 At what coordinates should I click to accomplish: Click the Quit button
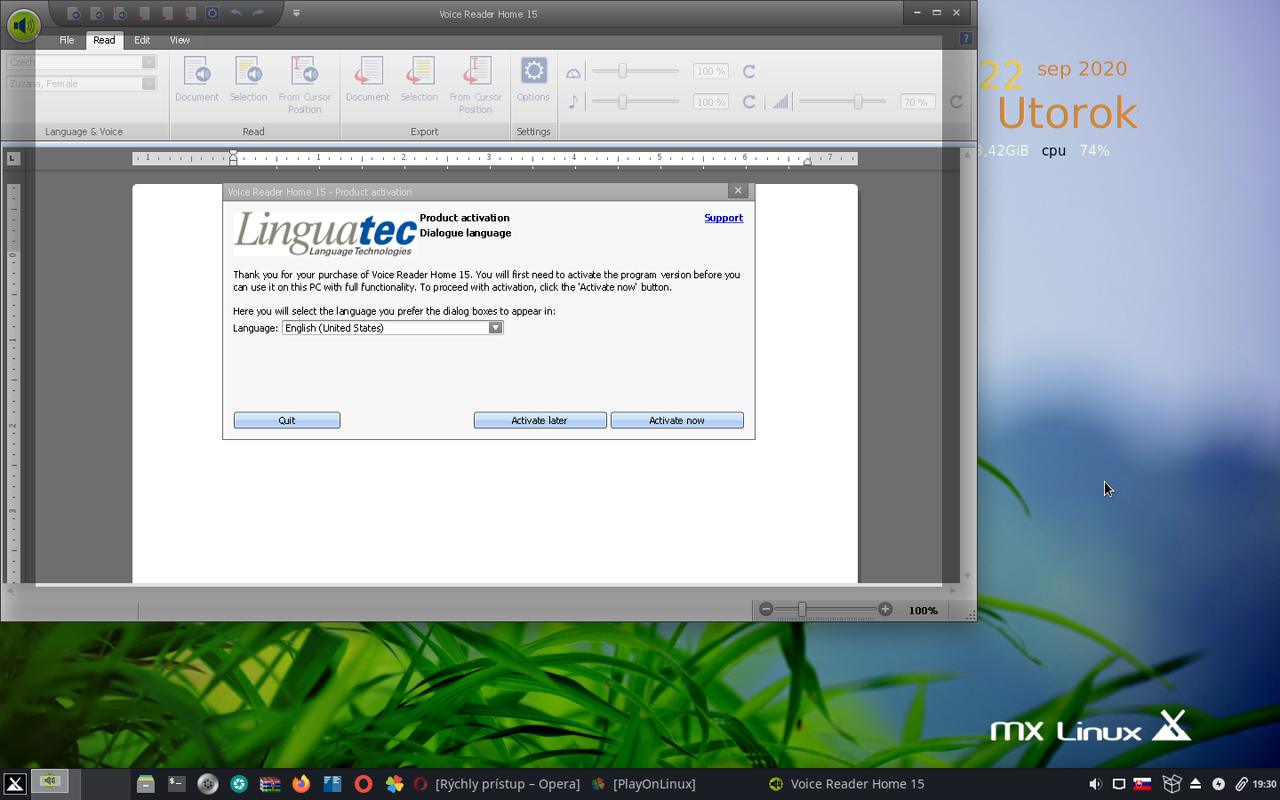(287, 420)
